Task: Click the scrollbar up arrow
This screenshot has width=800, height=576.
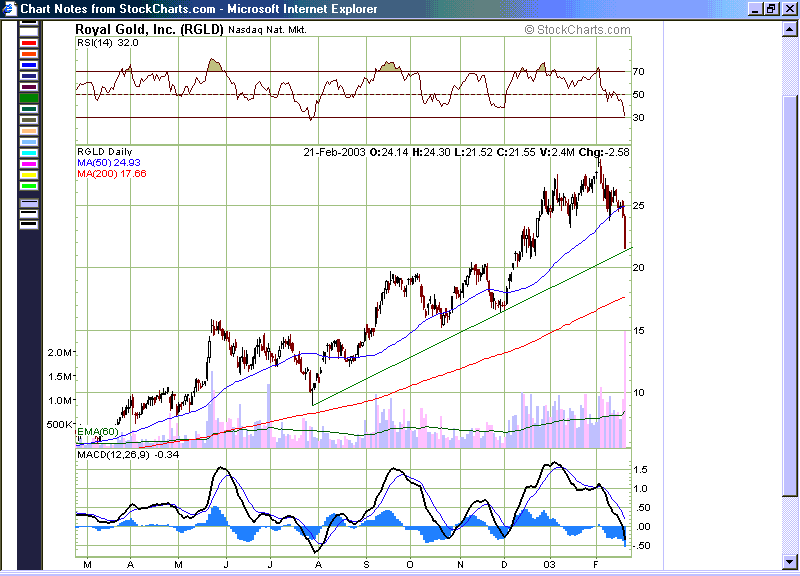Action: [x=789, y=29]
